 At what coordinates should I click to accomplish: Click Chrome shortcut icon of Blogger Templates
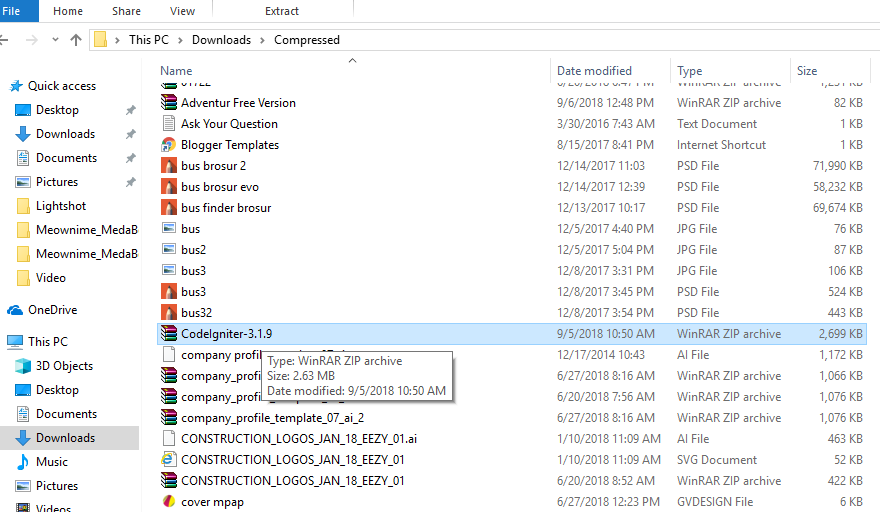168,145
